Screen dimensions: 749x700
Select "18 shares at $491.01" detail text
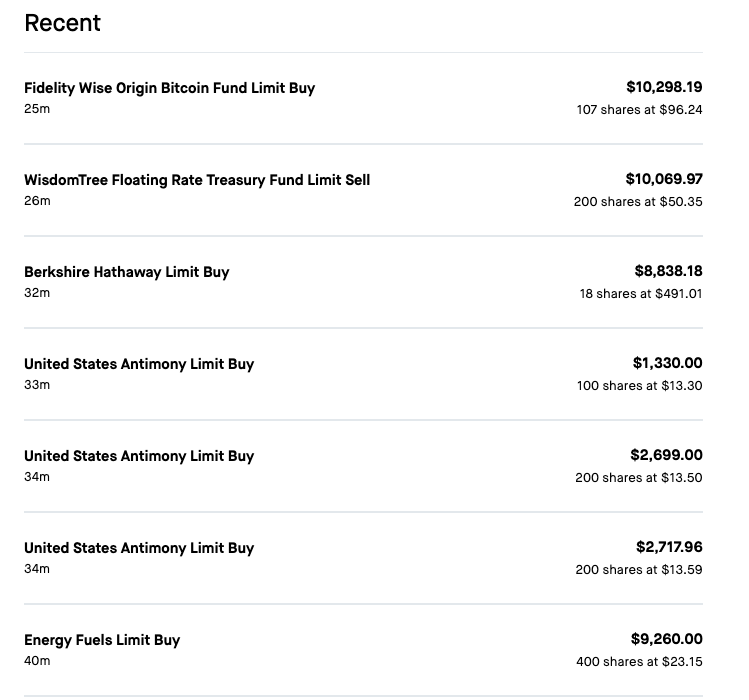(641, 294)
